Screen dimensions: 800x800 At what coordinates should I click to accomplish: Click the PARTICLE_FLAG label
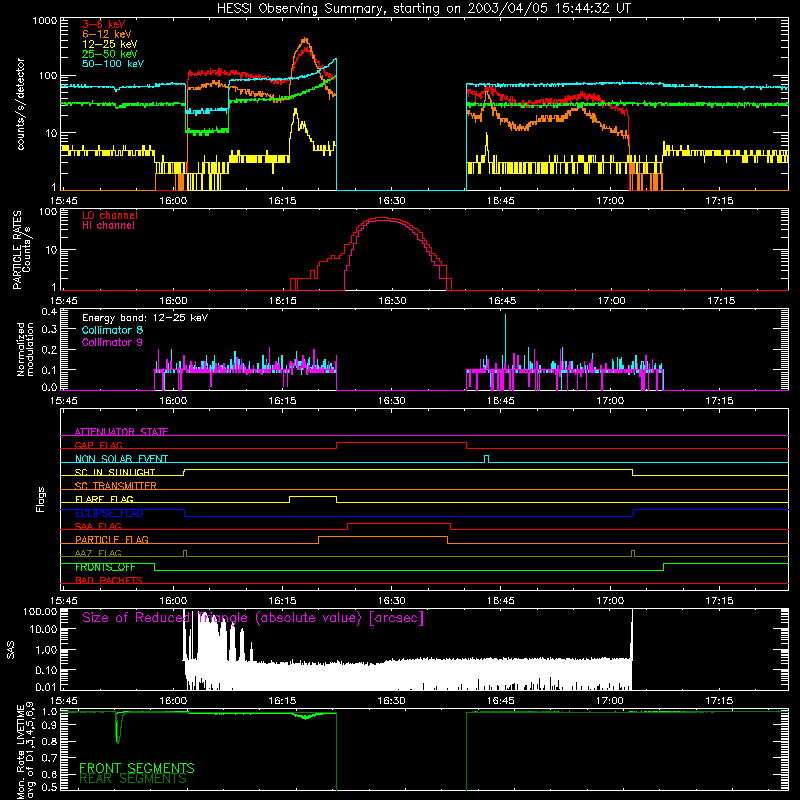pos(112,539)
